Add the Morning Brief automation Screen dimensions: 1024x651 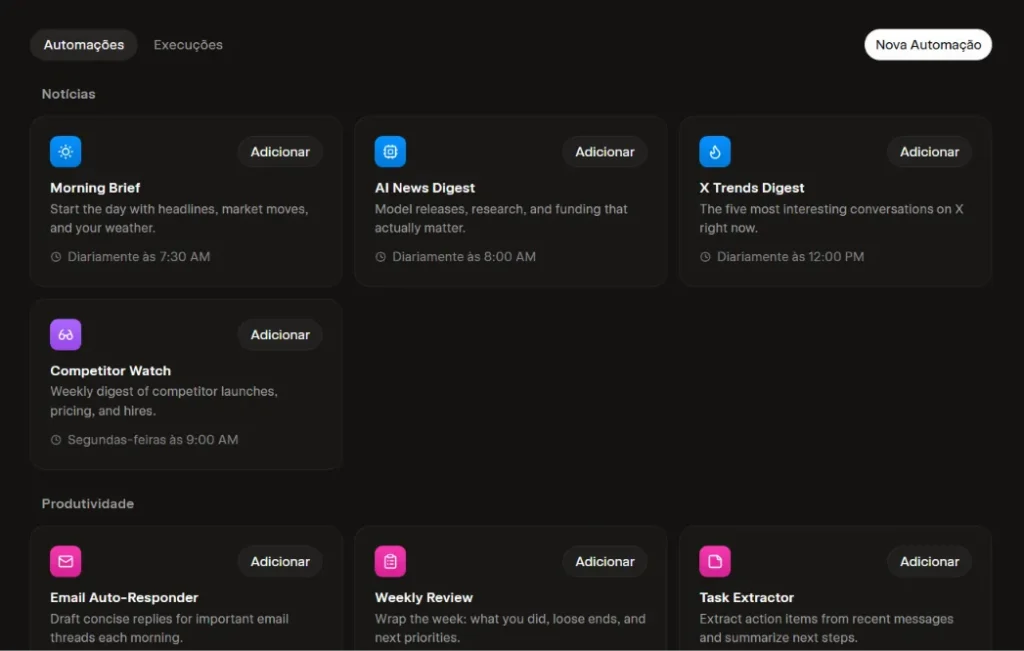[280, 151]
